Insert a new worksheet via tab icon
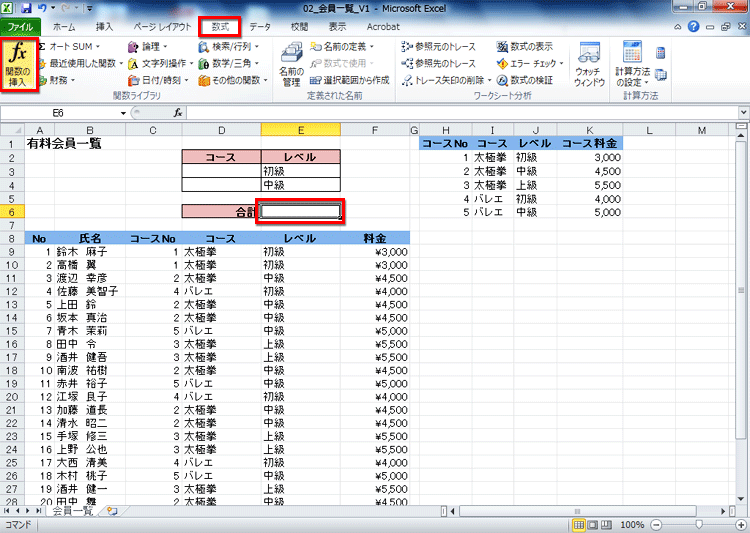 point(112,511)
